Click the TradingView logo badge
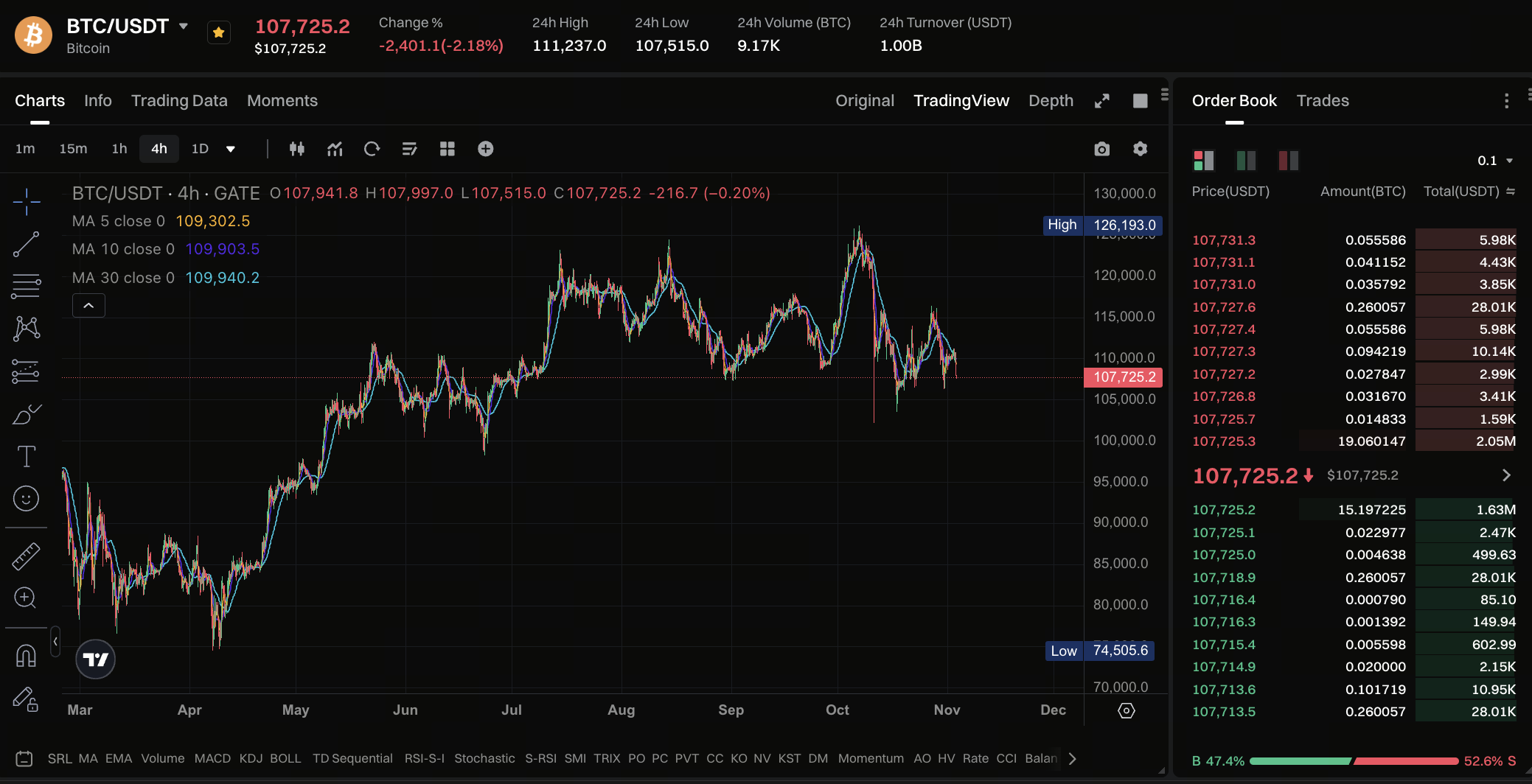This screenshot has height=784, width=1532. pyautogui.click(x=96, y=659)
